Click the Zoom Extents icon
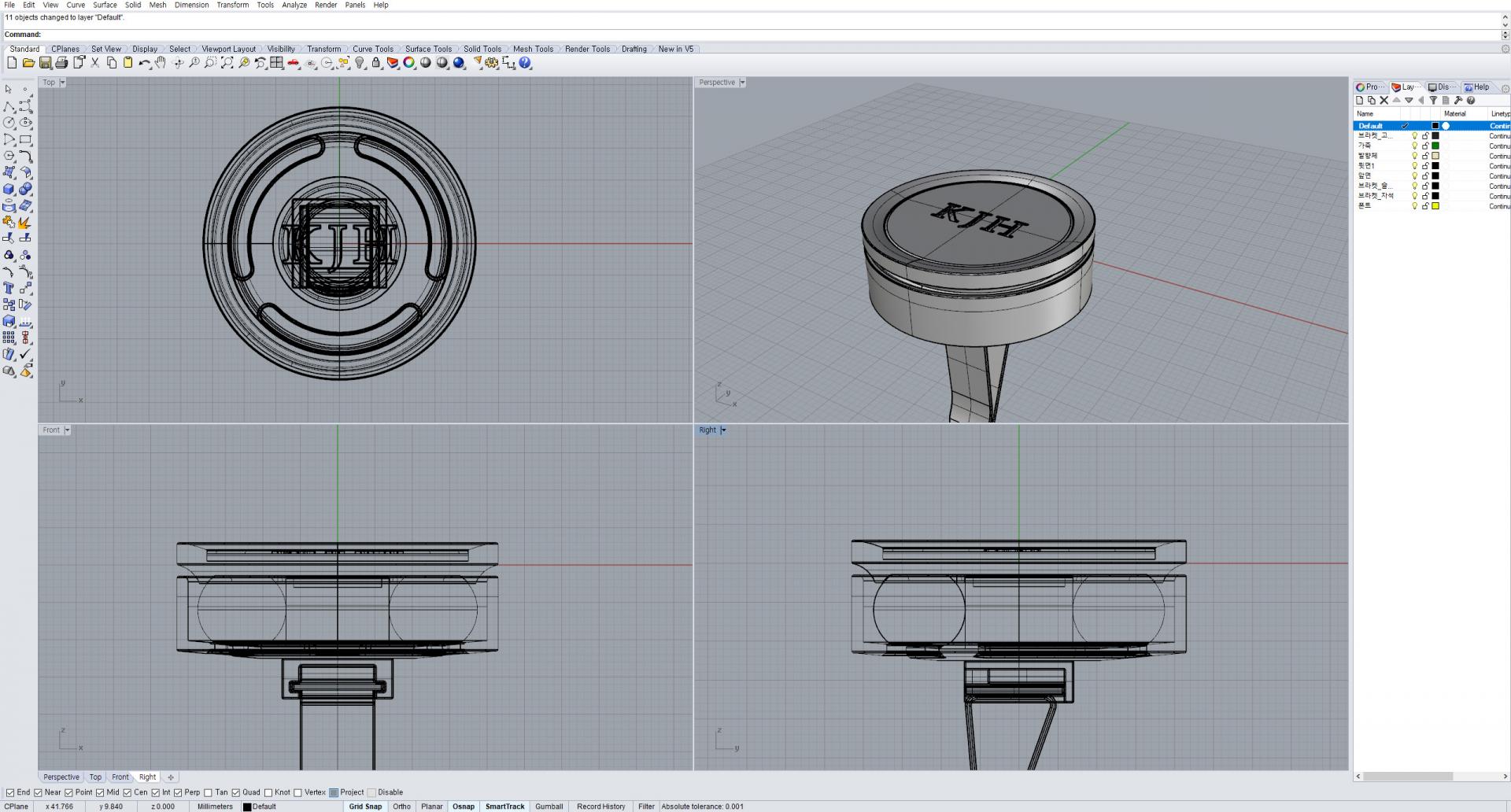Viewport: 1511px width, 812px height. pyautogui.click(x=227, y=63)
